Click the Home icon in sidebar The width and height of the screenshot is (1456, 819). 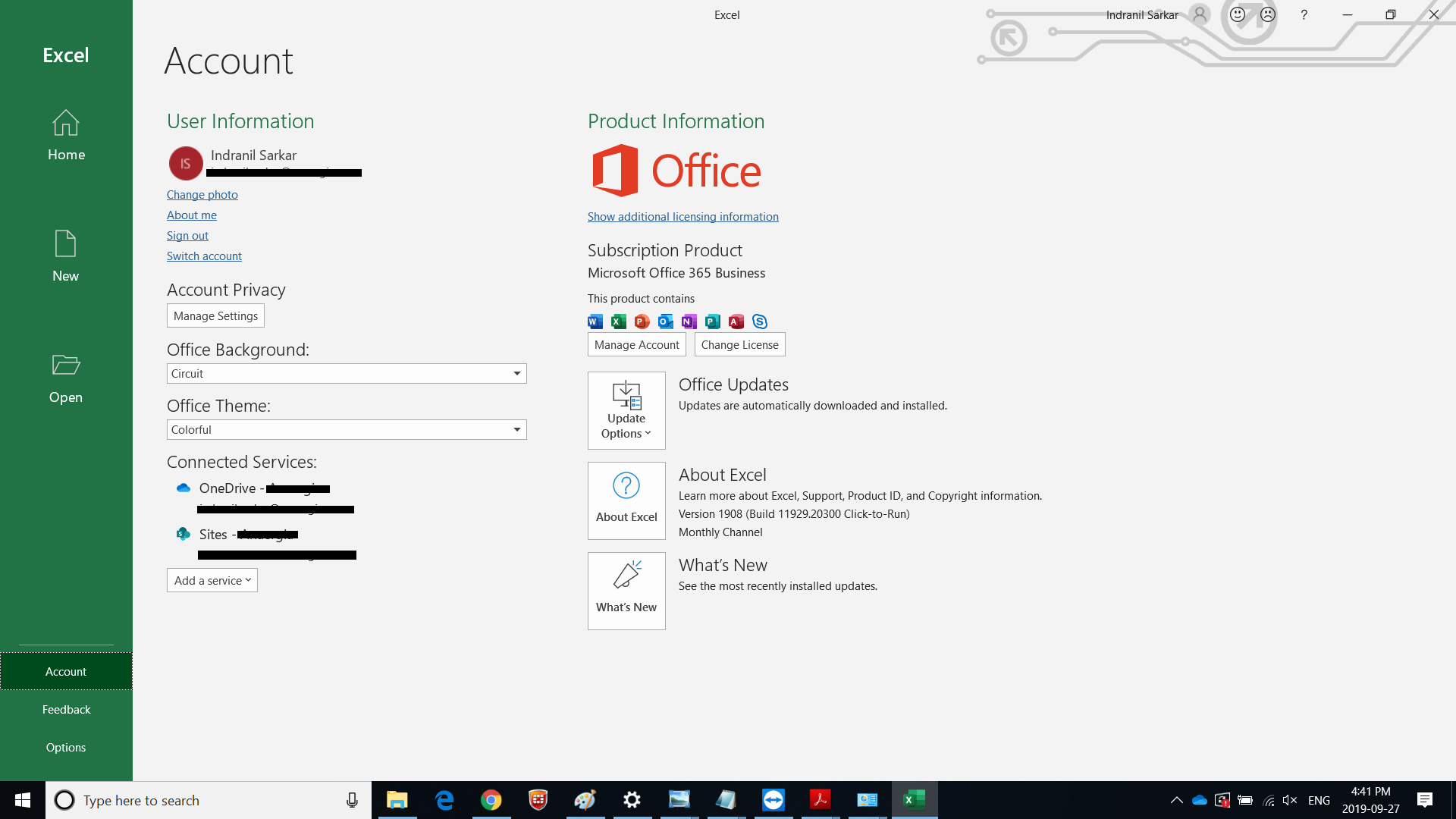pos(65,123)
